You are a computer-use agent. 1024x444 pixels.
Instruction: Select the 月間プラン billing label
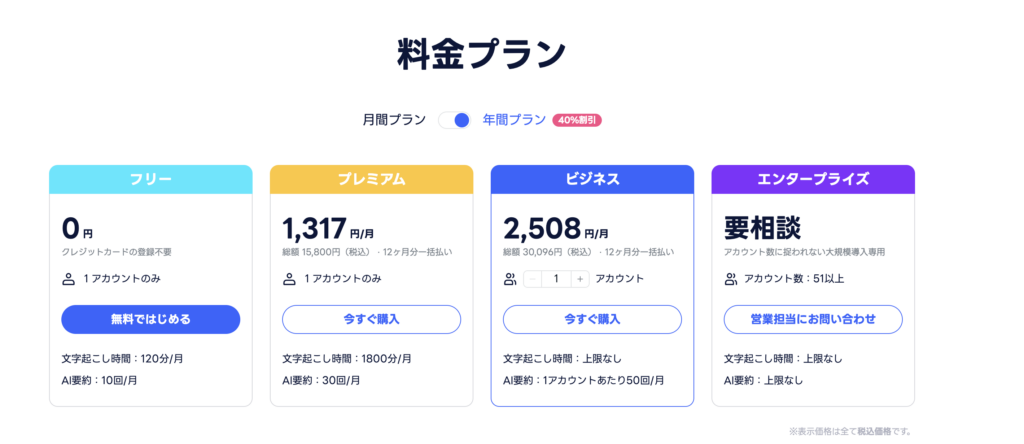[x=396, y=120]
